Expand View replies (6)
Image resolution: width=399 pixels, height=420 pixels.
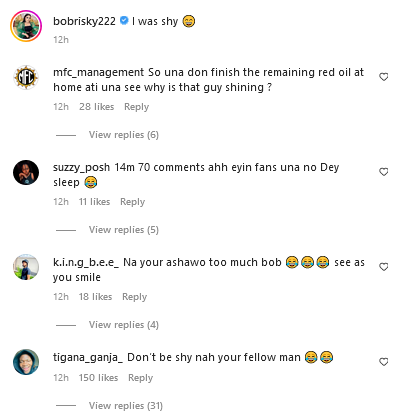pyautogui.click(x=124, y=135)
